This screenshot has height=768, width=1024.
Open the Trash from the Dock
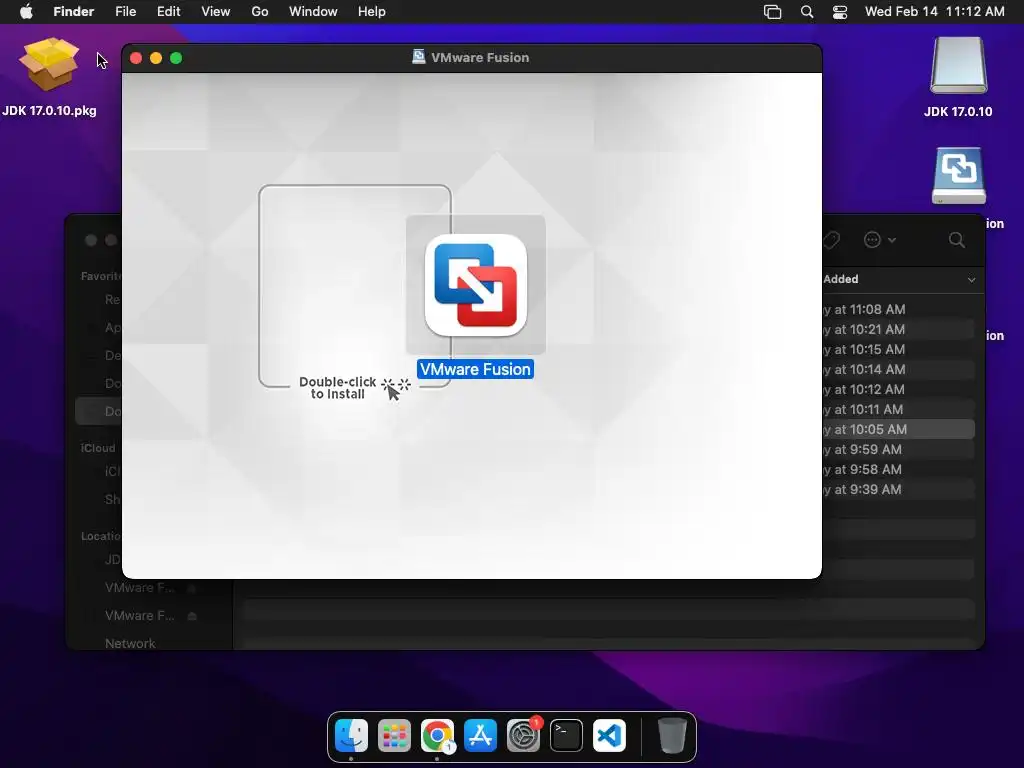tap(672, 736)
